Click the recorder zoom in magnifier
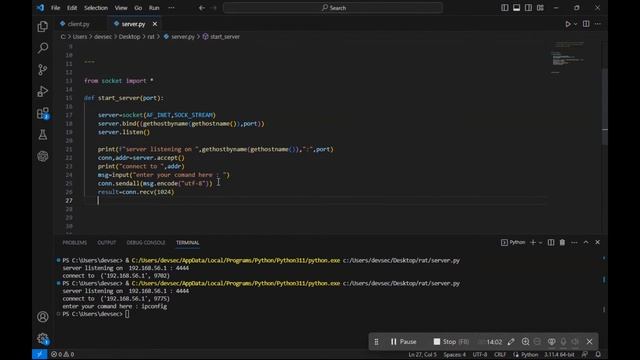Image resolution: width=640 pixels, height=360 pixels. tap(525, 342)
